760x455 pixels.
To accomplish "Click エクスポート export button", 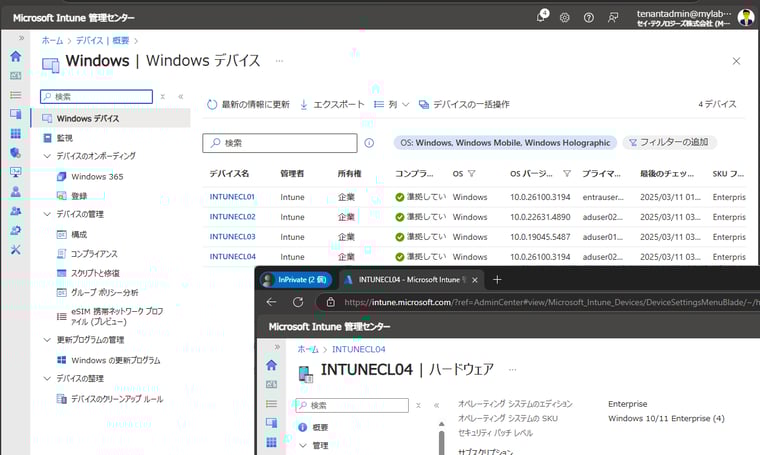I will point(332,104).
